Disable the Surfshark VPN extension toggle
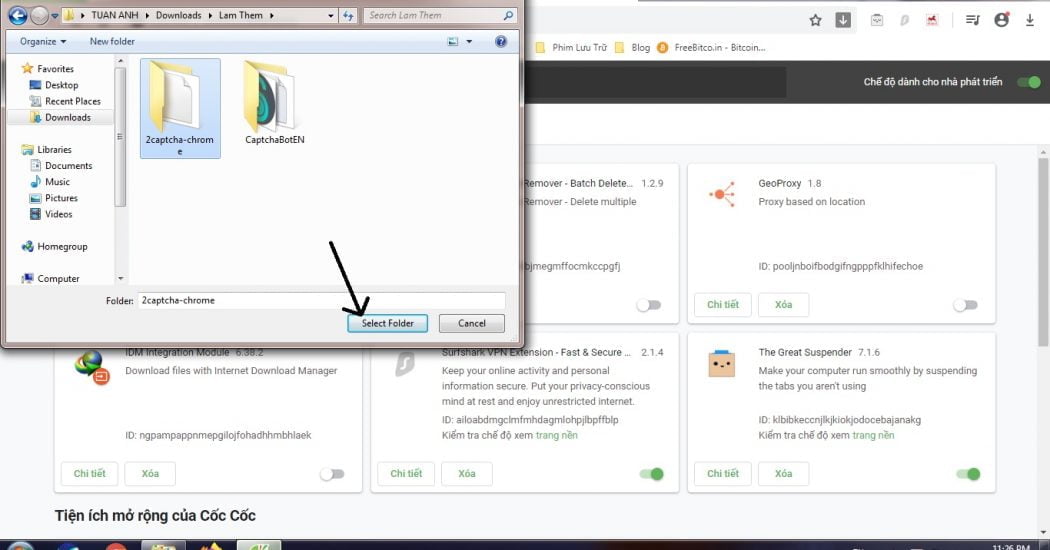Screen dimensions: 1050x550 651,474
